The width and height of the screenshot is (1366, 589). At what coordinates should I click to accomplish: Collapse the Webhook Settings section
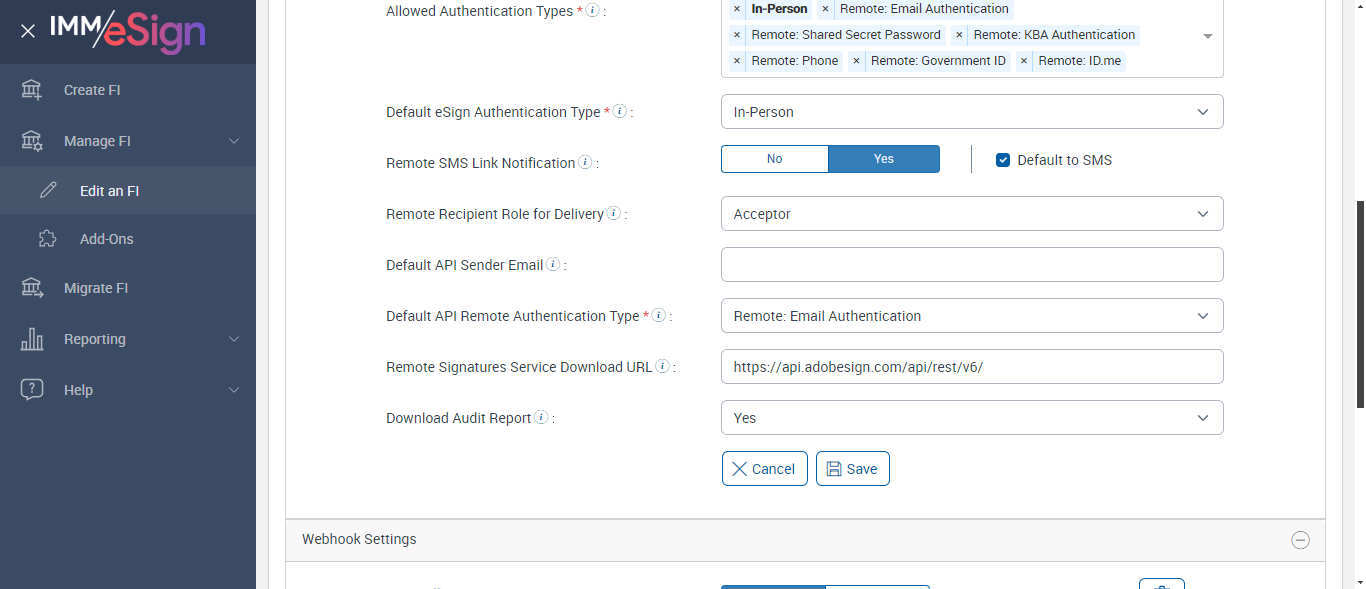pos(1300,540)
